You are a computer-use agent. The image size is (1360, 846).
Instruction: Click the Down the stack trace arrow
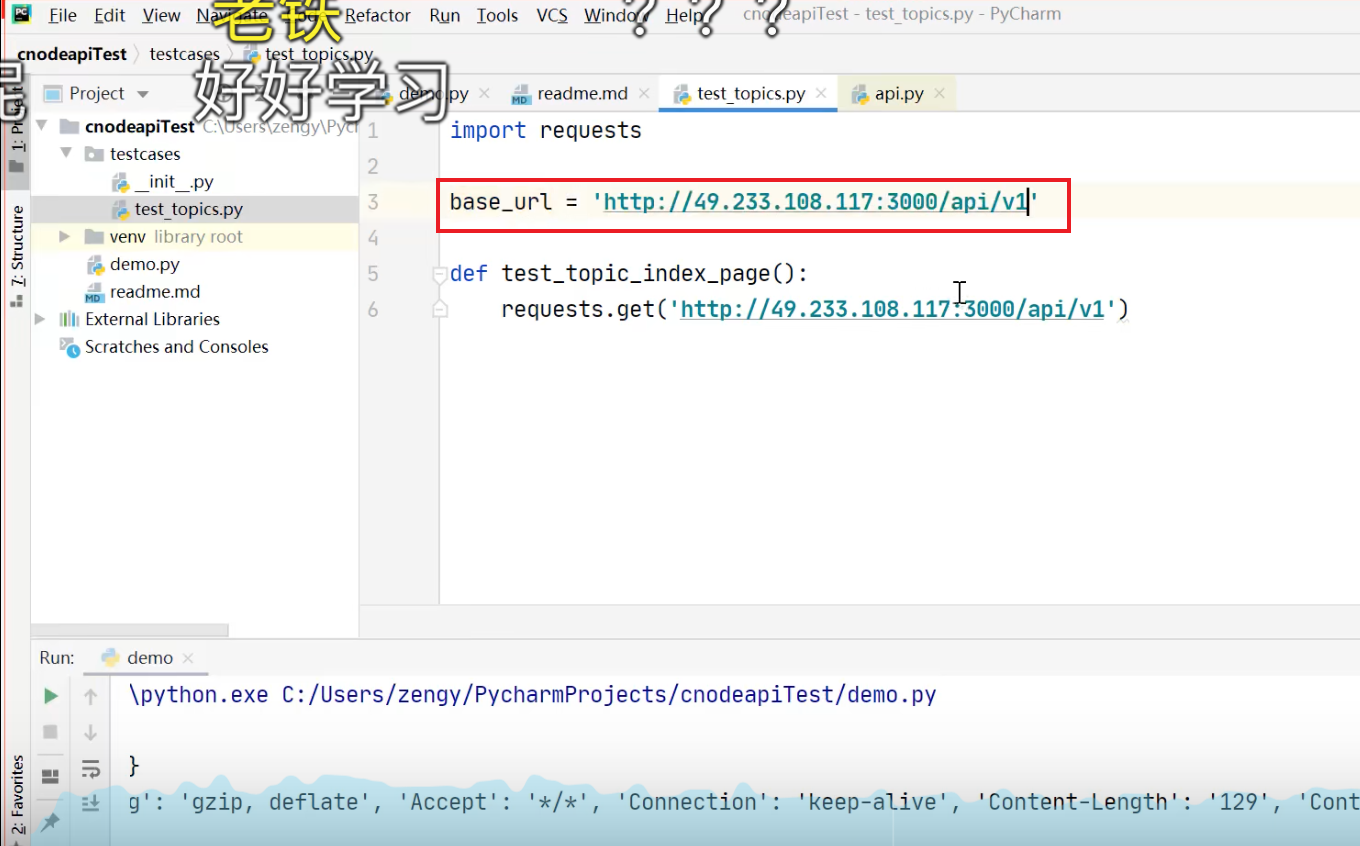tap(90, 732)
